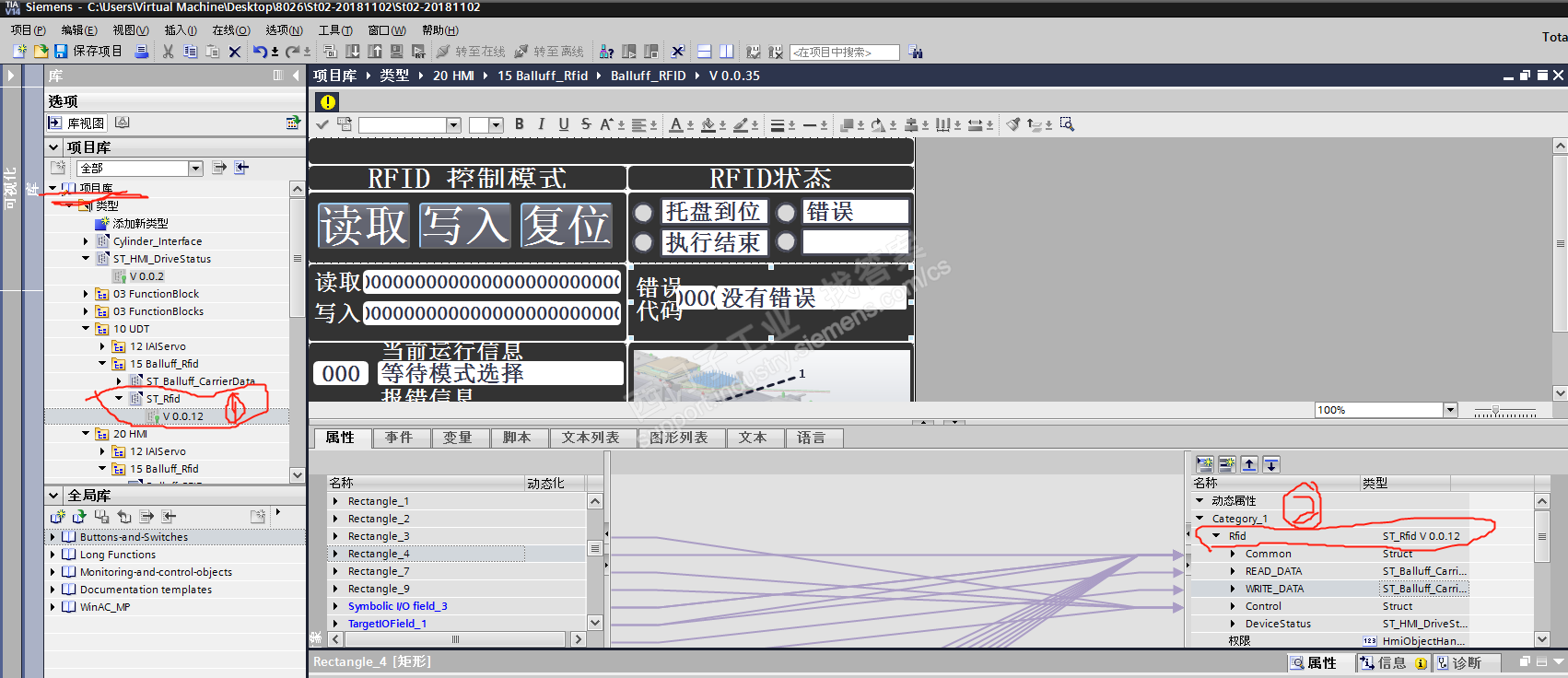This screenshot has height=678, width=1568.
Task: Open the 全部 filter dropdown in project library
Action: pos(195,168)
